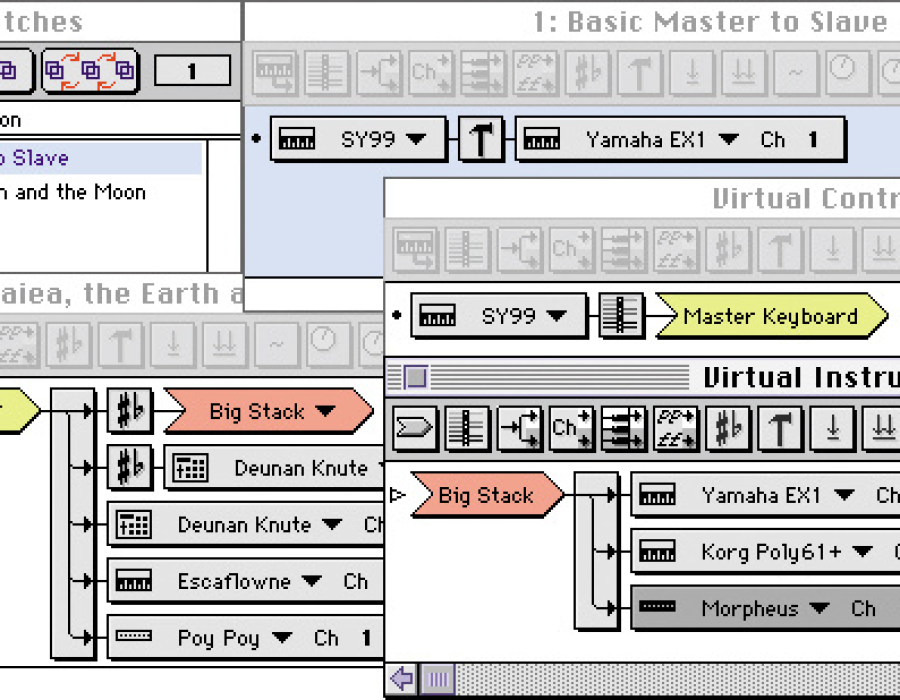Image resolution: width=900 pixels, height=700 pixels.
Task: Pick the splitter tool in Virtual Instruments toolbar
Action: (x=519, y=428)
